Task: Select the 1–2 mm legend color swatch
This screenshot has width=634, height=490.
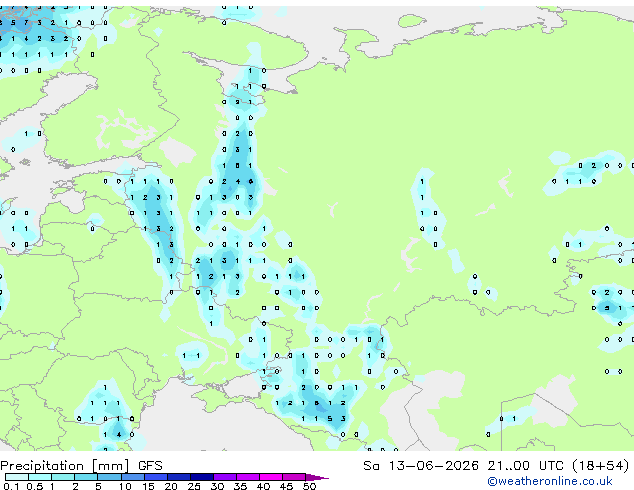Action: [x=63, y=477]
